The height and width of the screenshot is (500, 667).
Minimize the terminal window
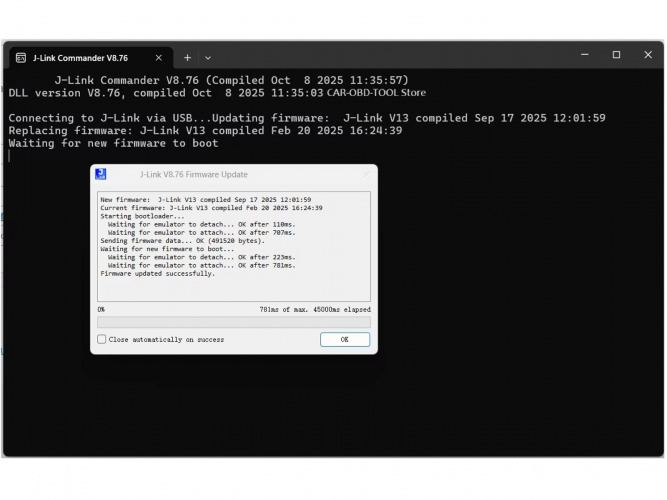585,55
